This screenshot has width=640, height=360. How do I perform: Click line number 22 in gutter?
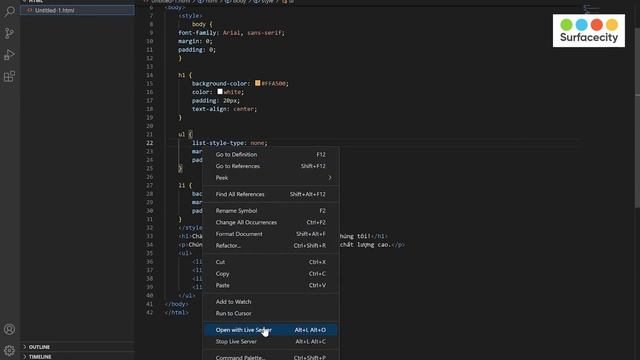click(x=150, y=143)
